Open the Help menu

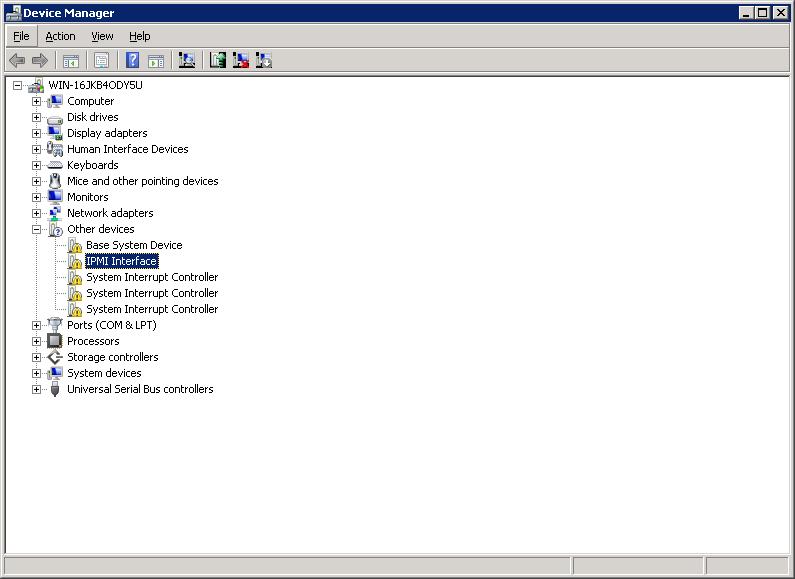click(139, 37)
